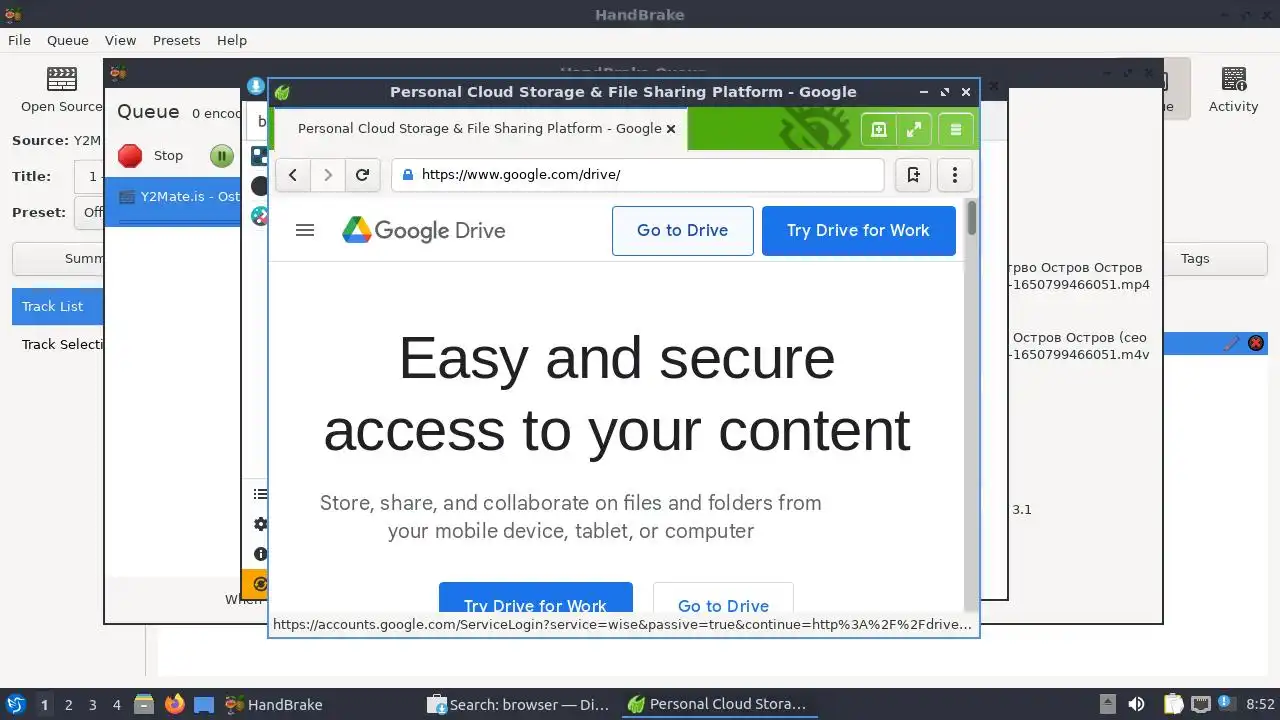The width and height of the screenshot is (1280, 720).
Task: Select Track List in HandBrake sidebar
Action: (x=57, y=306)
